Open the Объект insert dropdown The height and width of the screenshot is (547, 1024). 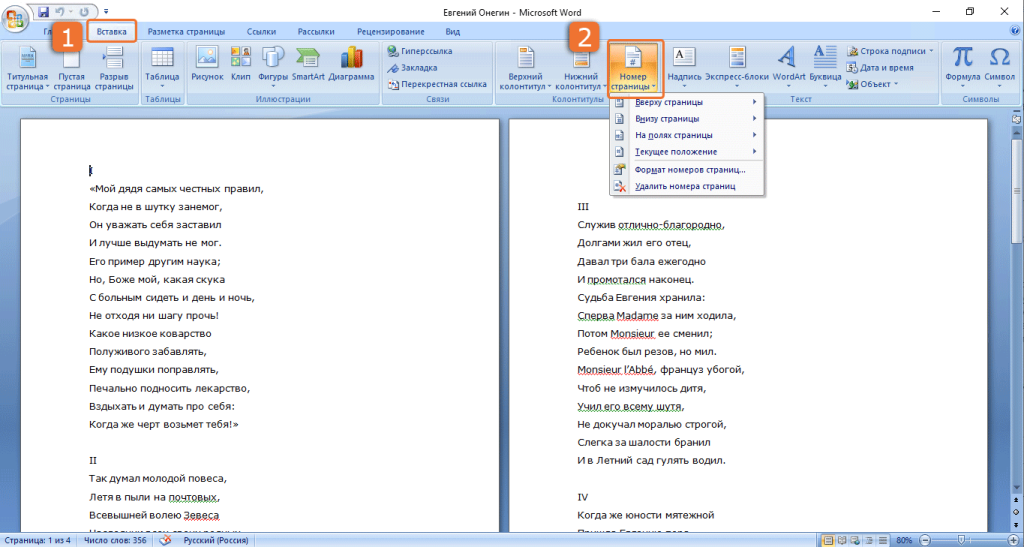(x=872, y=84)
